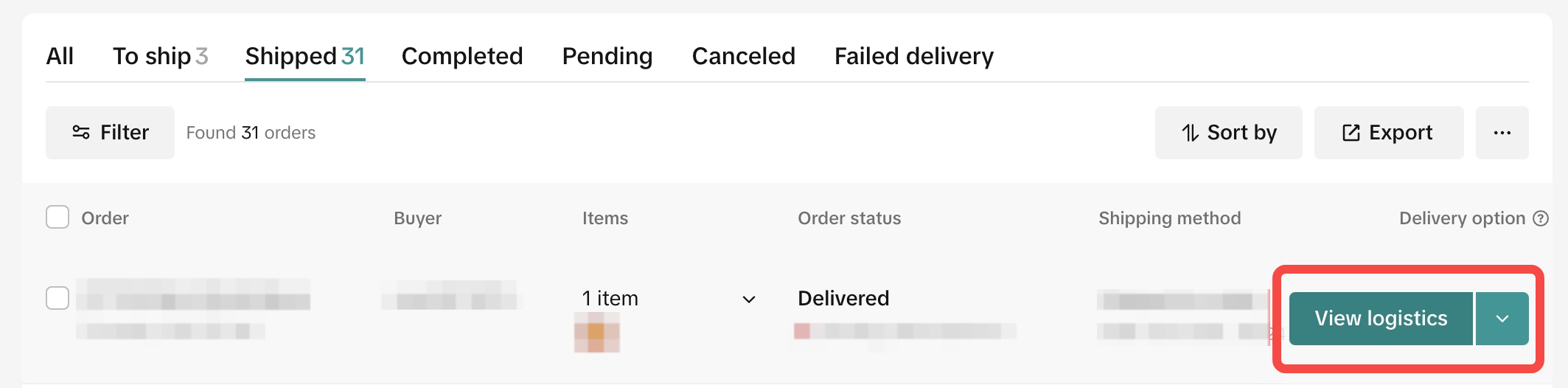
Task: Open the Sort by menu
Action: tap(1228, 133)
